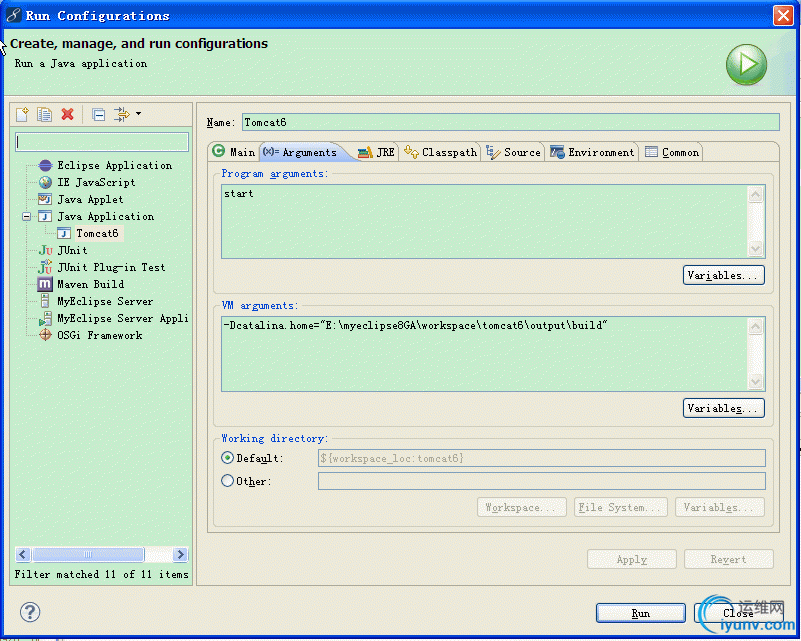This screenshot has height=641, width=801.
Task: Click the Filter launch configurations icon
Action: 122,114
